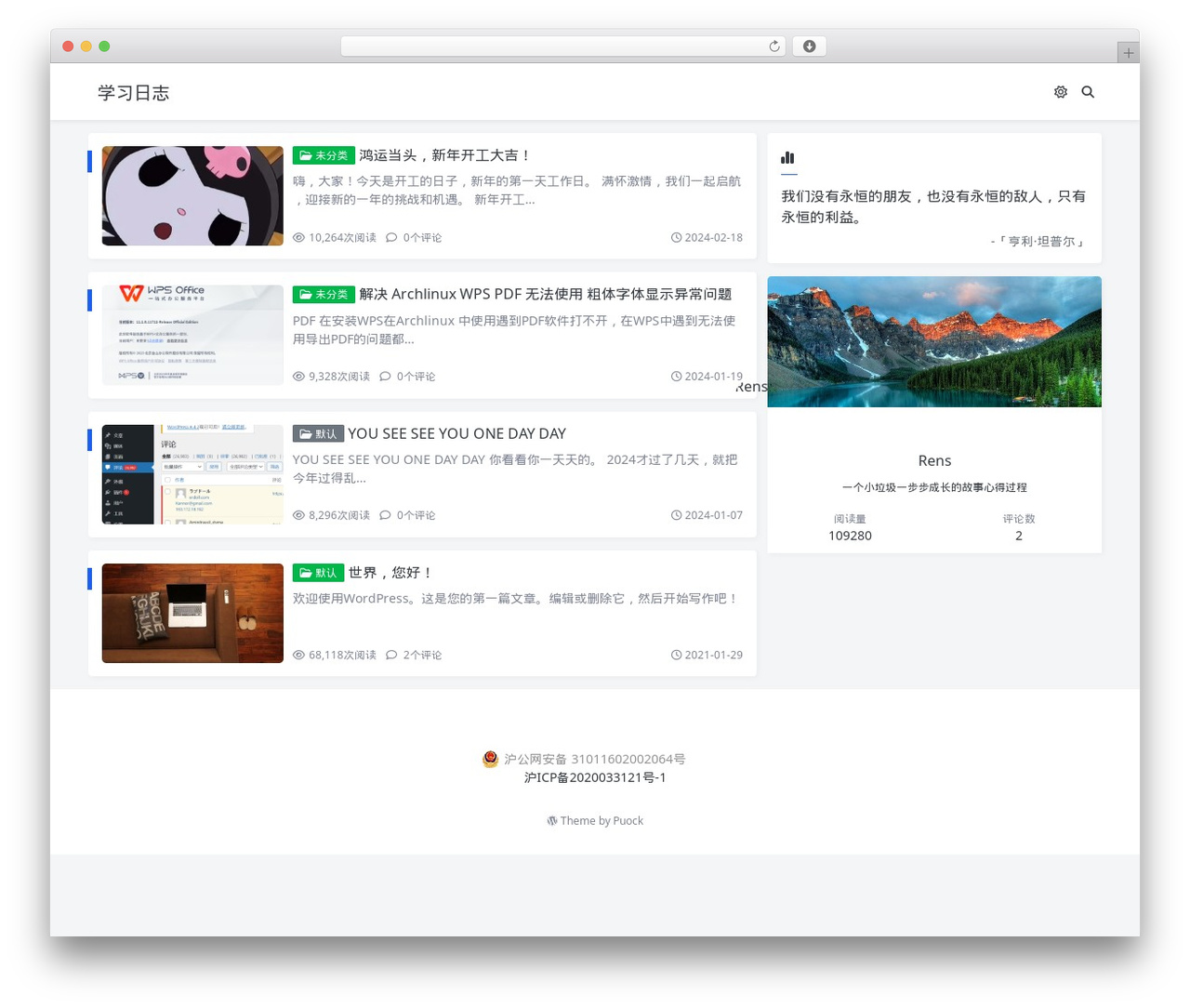Focus the browser address bar

tap(562, 46)
